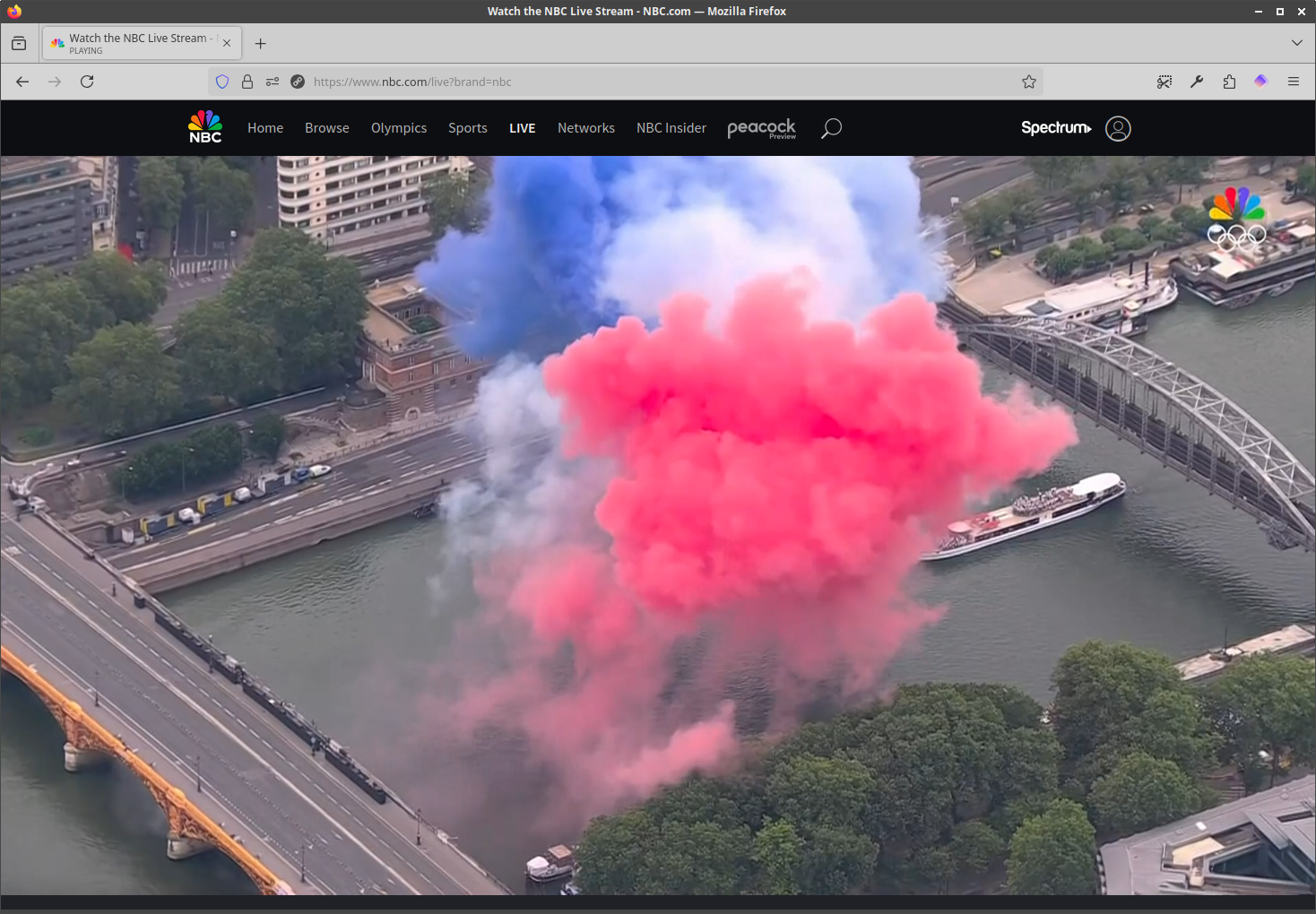This screenshot has width=1316, height=914.
Task: Click the NBC peacock logo
Action: [x=205, y=127]
